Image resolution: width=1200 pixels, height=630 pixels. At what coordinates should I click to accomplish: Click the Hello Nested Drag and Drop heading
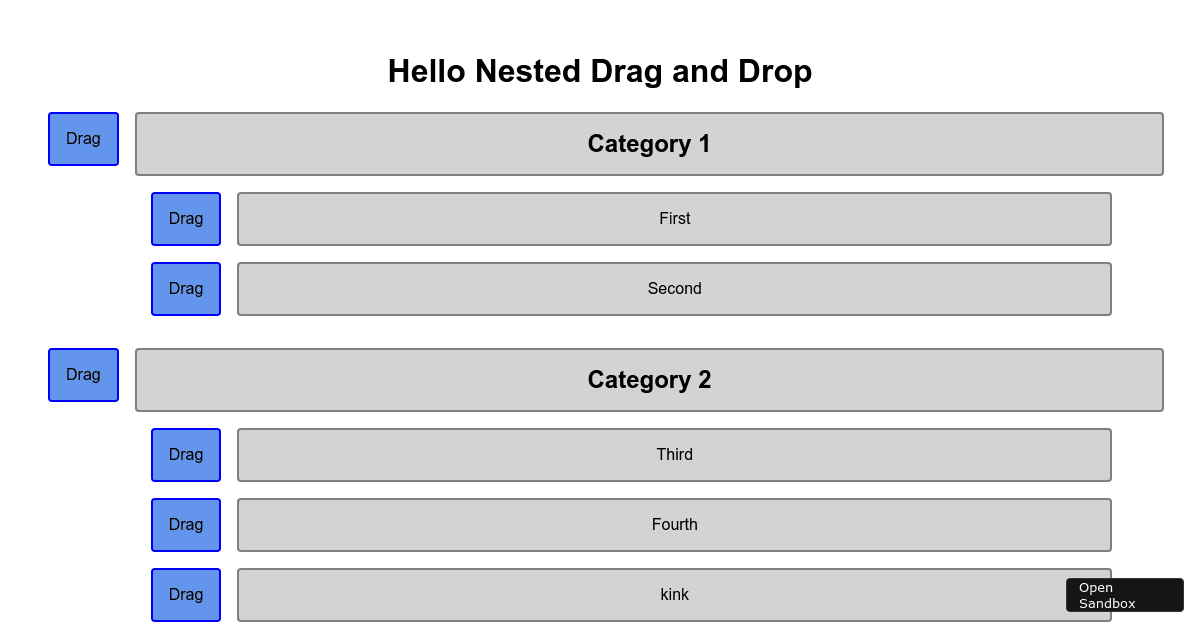600,71
